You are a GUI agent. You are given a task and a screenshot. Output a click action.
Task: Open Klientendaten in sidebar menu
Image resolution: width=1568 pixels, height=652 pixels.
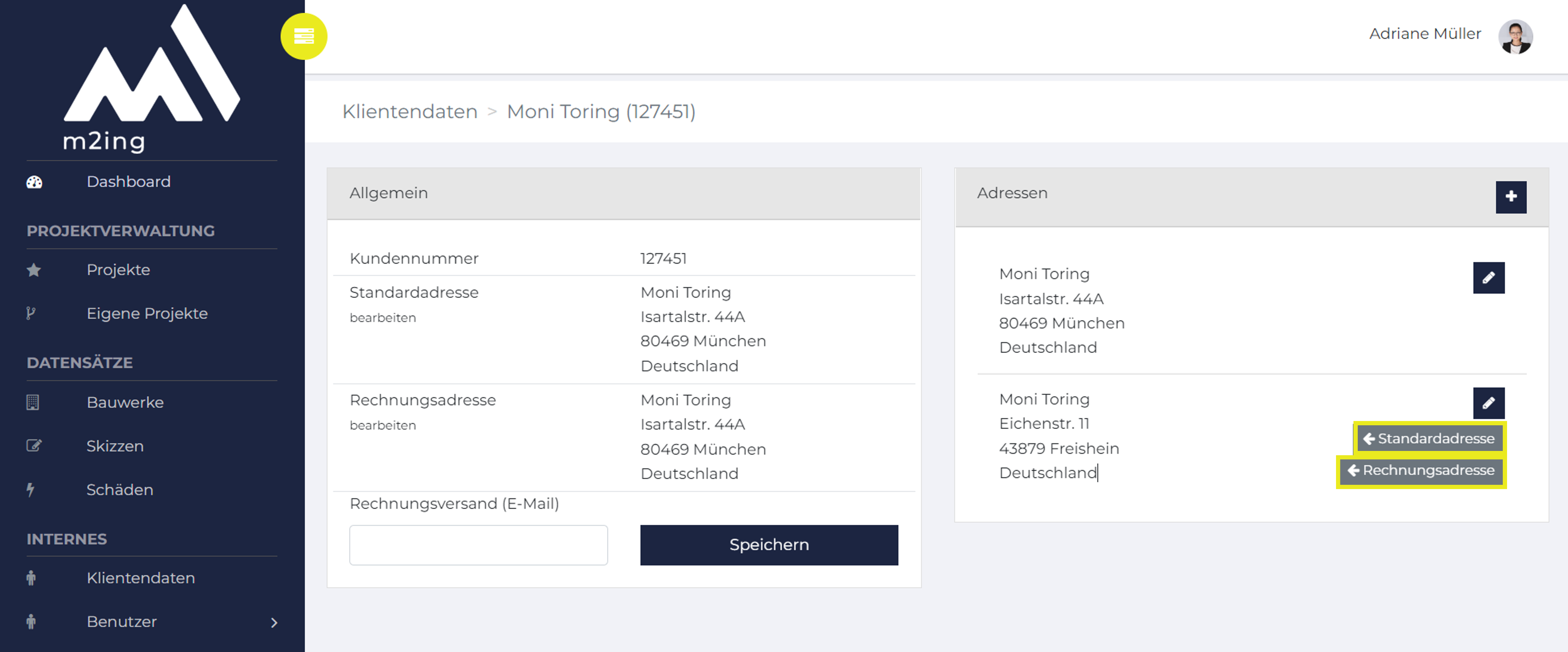point(141,578)
